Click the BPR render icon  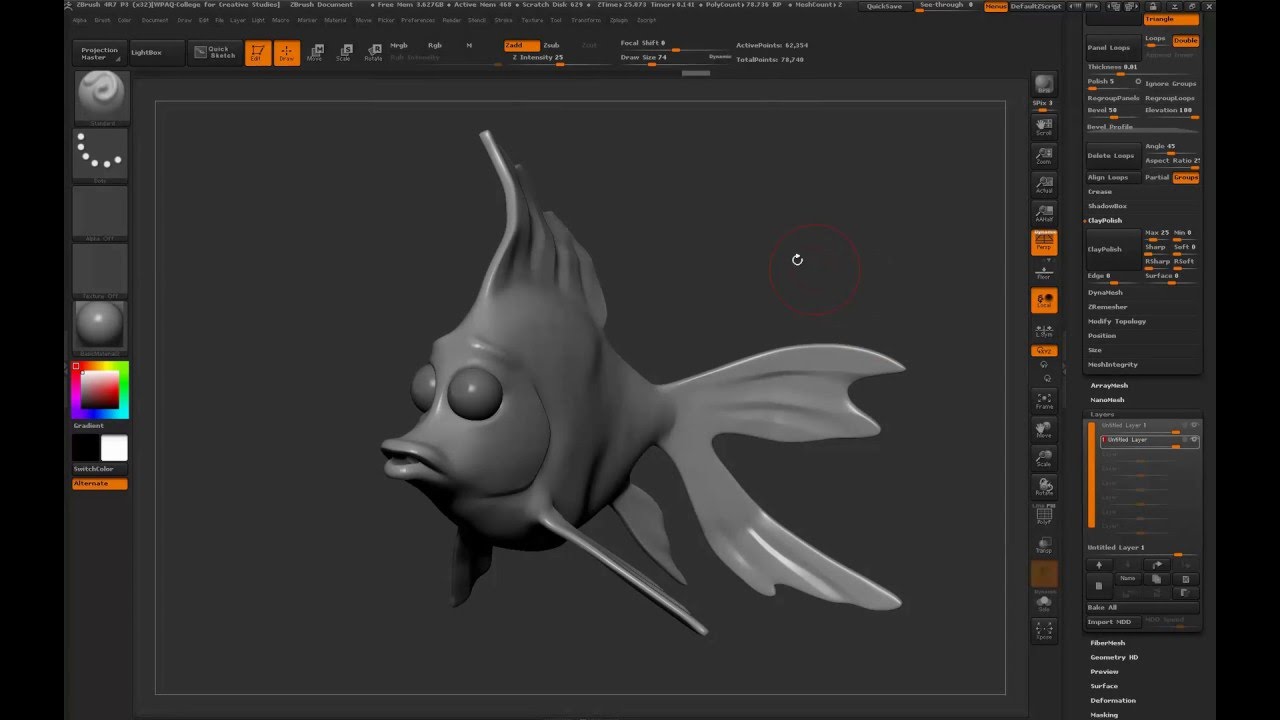point(1044,85)
